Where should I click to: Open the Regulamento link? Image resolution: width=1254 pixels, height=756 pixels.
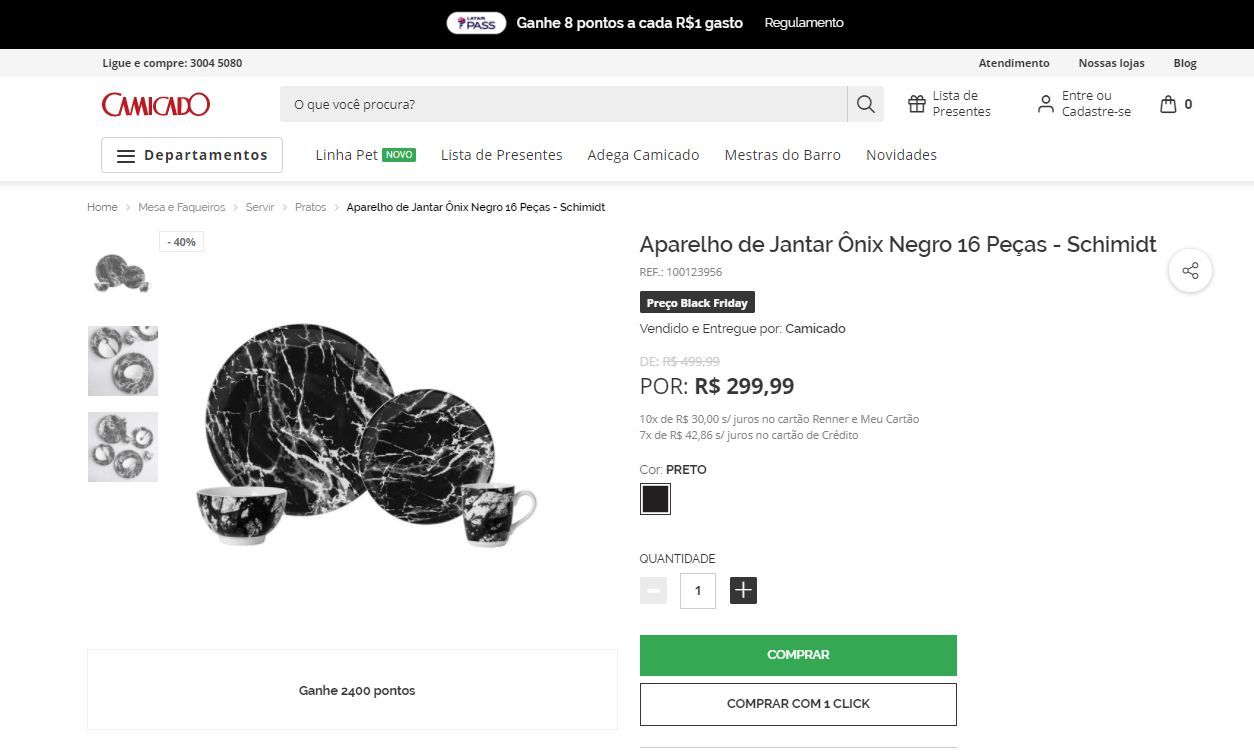pyautogui.click(x=804, y=23)
